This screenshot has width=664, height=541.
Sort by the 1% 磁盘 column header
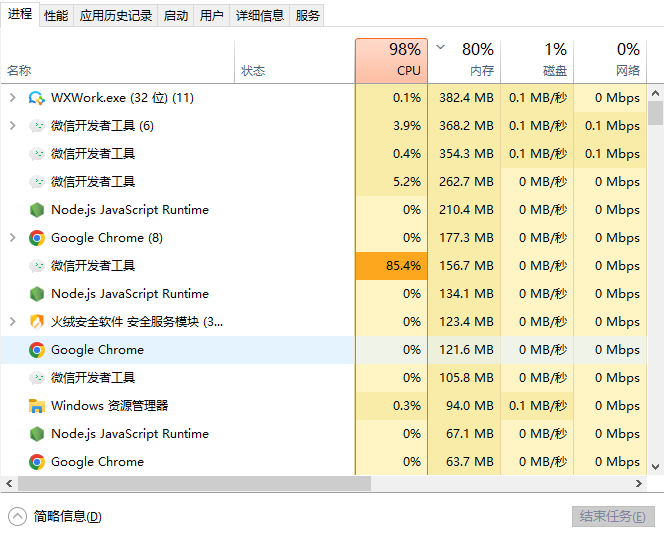point(537,61)
